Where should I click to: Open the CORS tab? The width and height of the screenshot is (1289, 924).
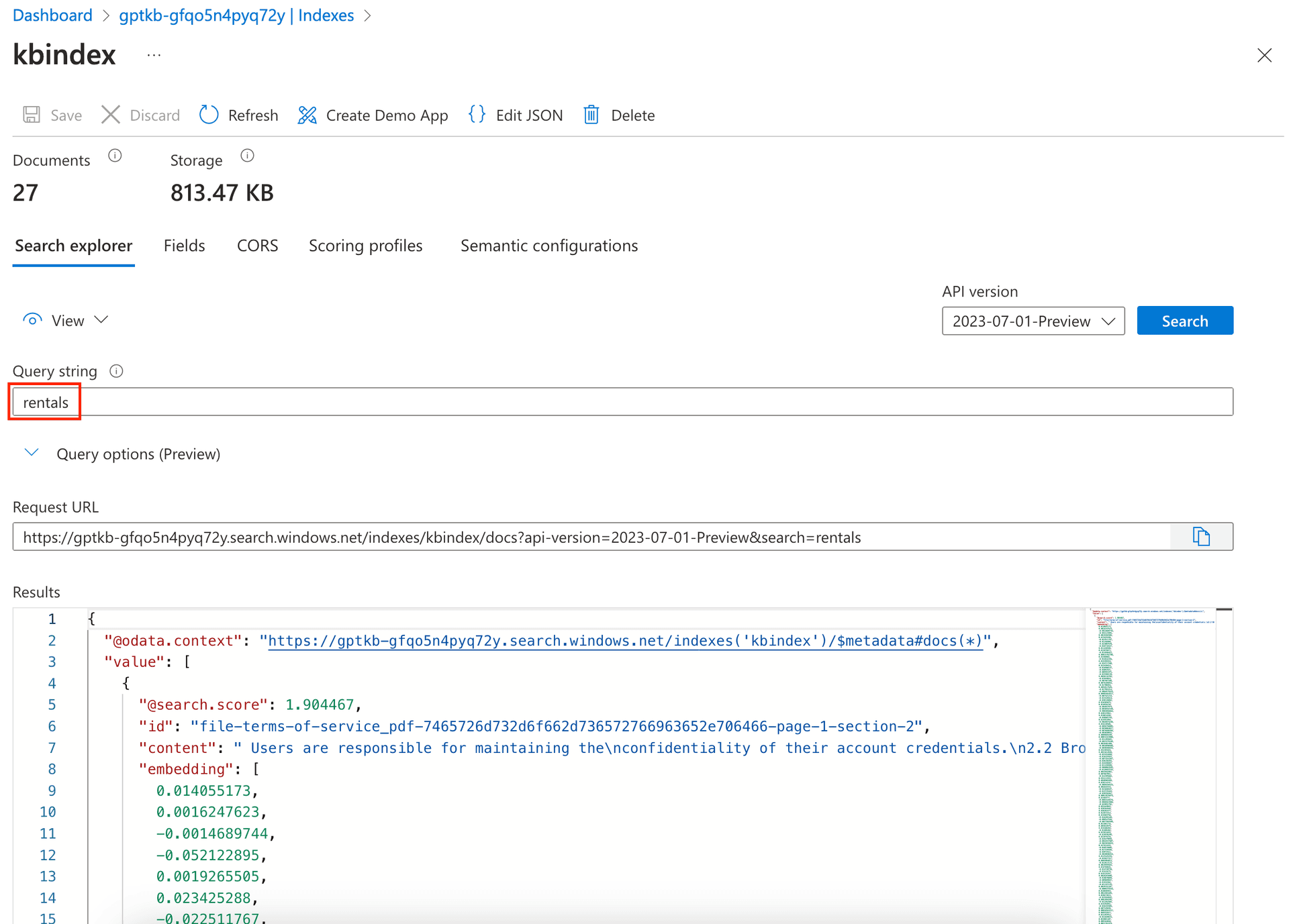click(x=257, y=246)
